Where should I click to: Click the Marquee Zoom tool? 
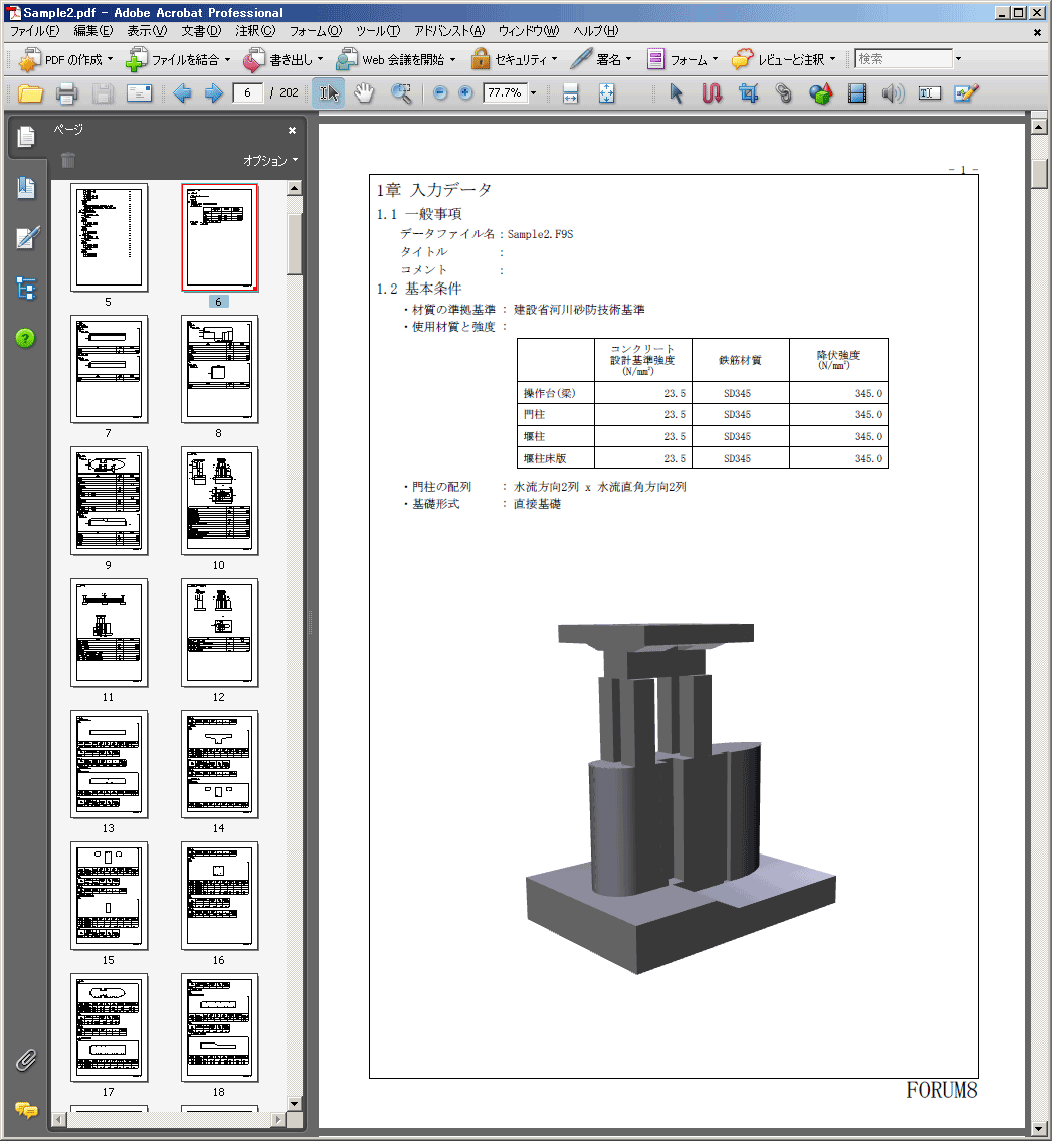tap(401, 94)
